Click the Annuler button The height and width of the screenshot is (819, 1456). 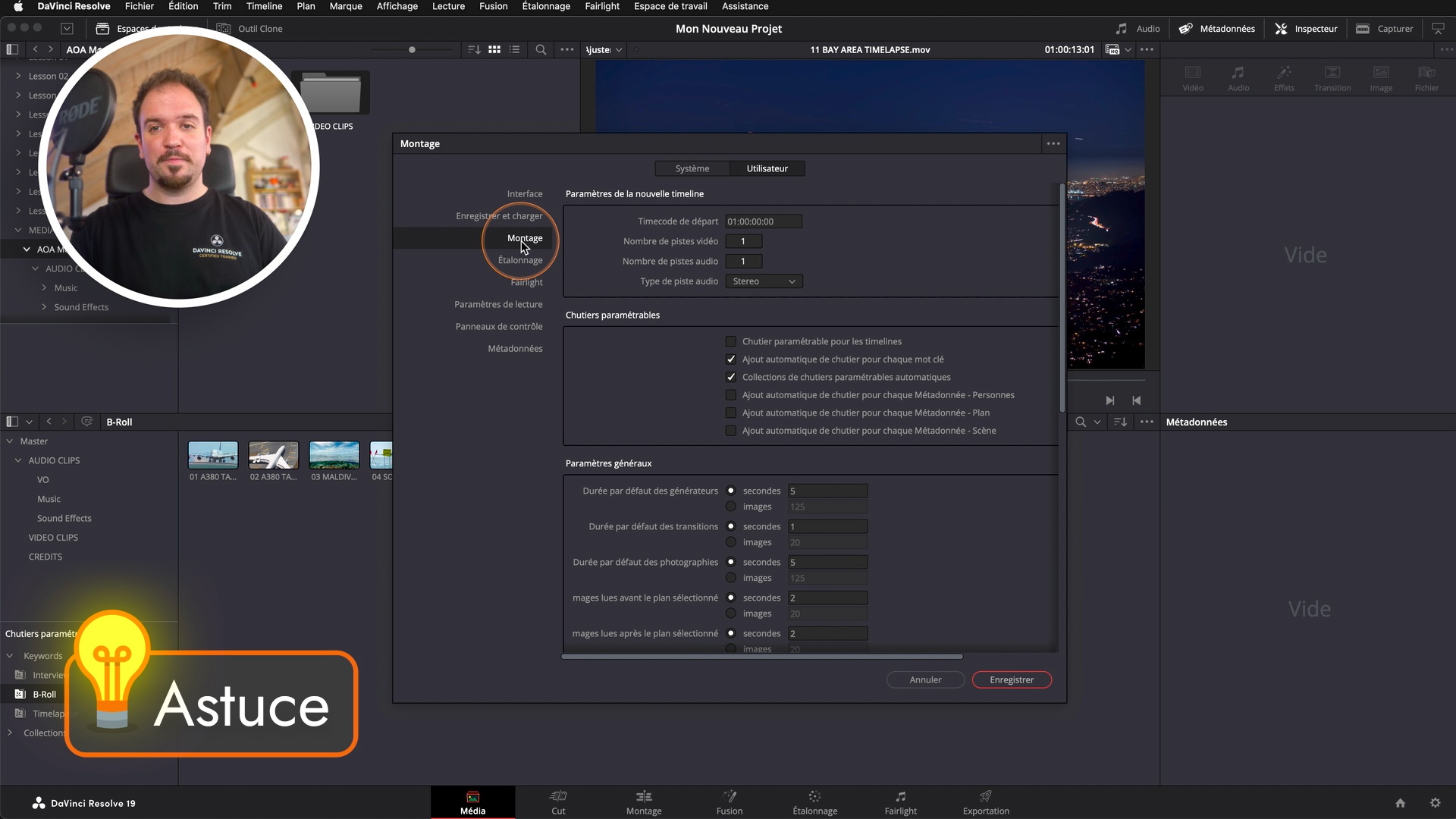coord(925,679)
